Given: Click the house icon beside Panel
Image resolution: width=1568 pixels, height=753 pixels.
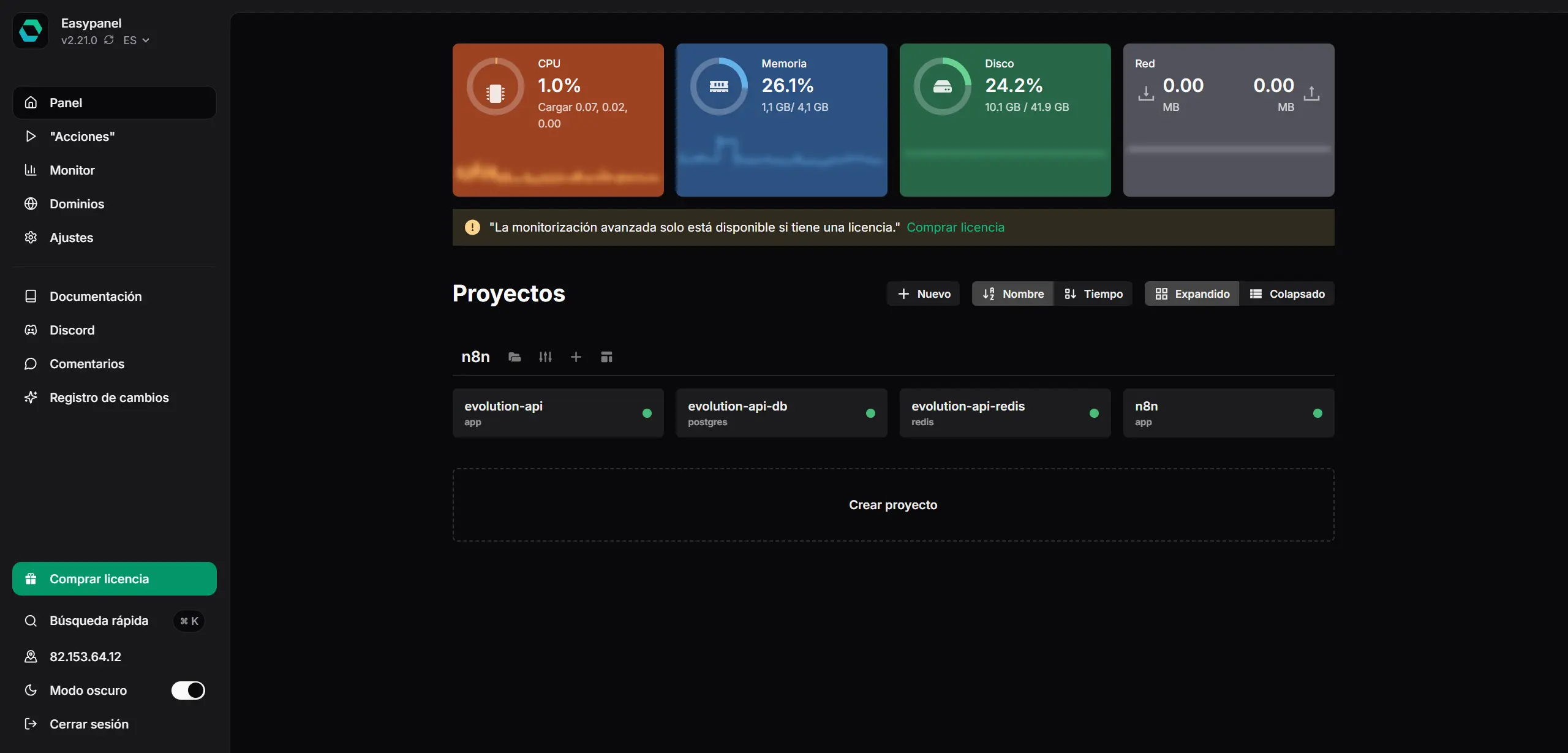Looking at the screenshot, I should [x=31, y=102].
